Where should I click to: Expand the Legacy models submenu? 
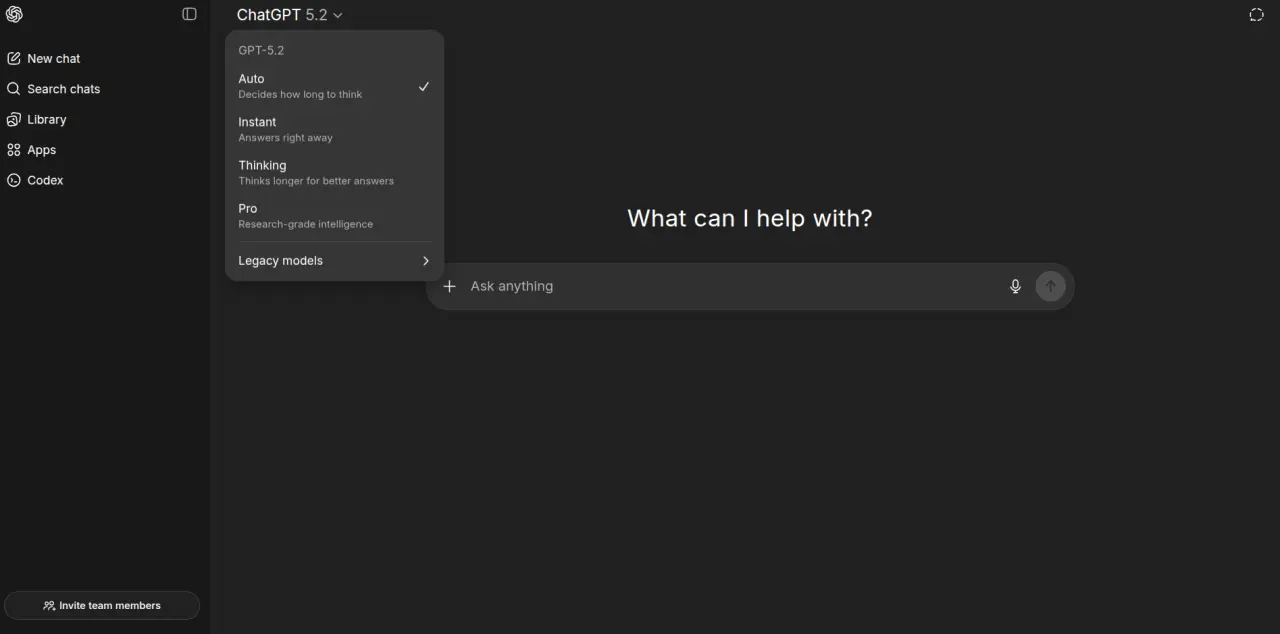334,261
